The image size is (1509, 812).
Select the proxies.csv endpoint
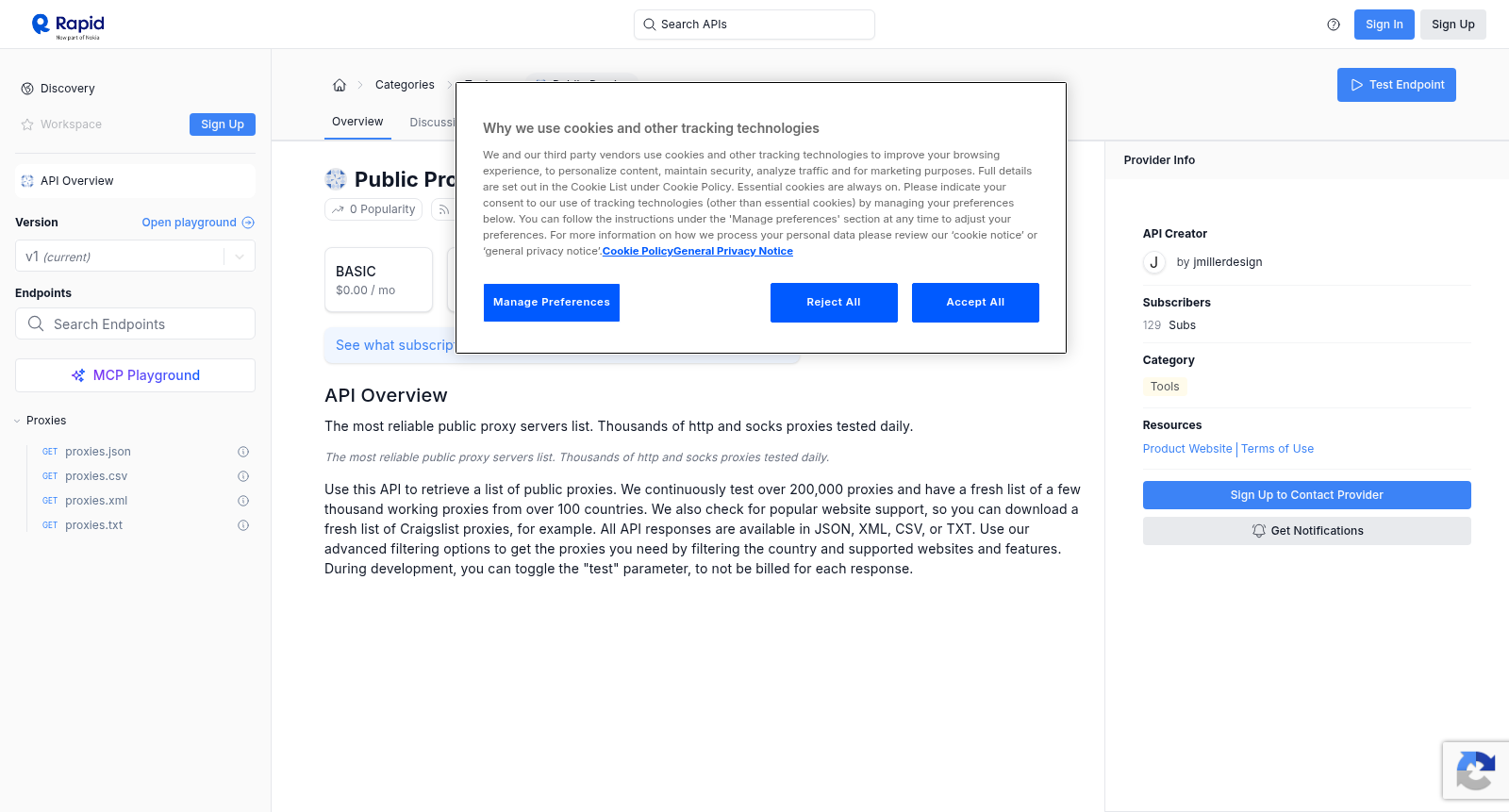click(x=96, y=476)
